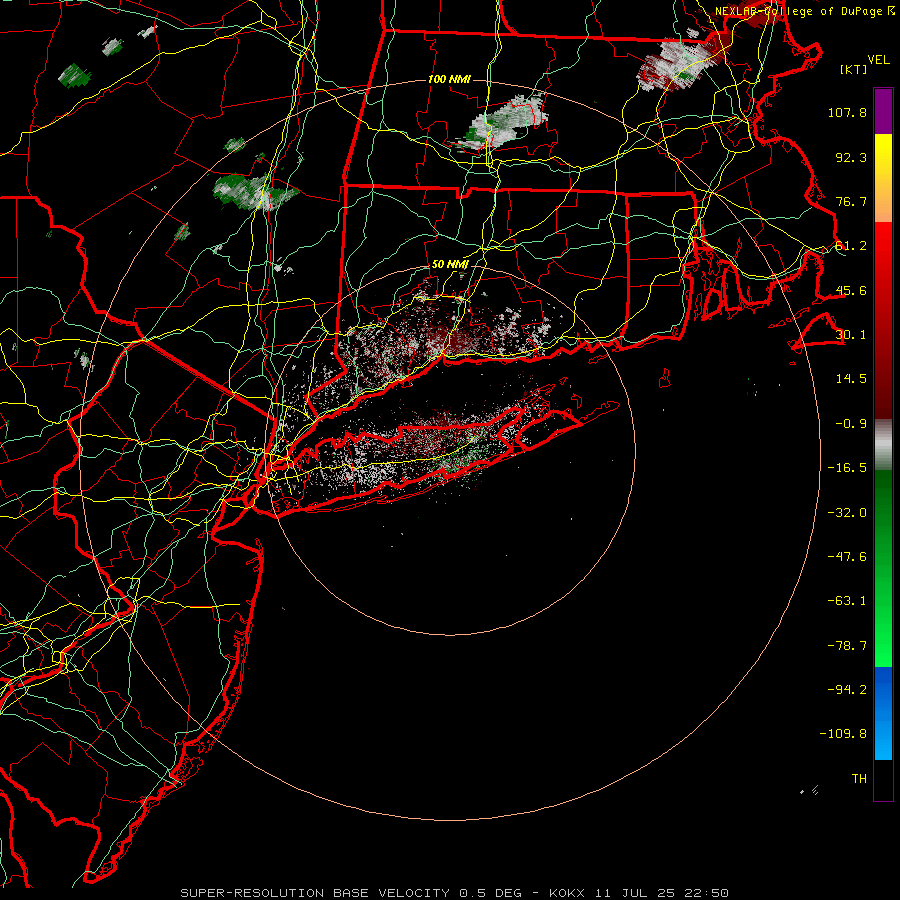
Task: Click the purple top segment of color bar
Action: point(883,111)
